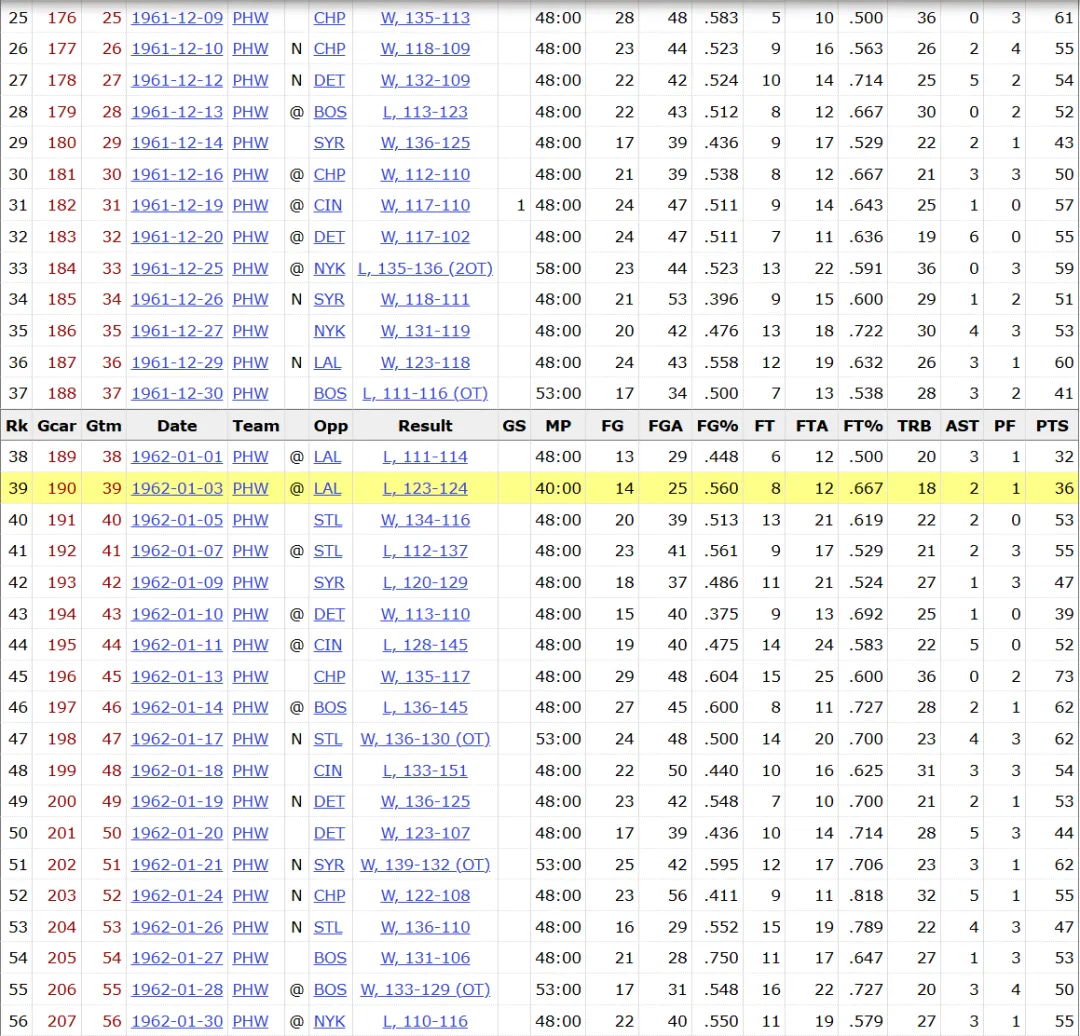Open L, 133-151 result link
The height and width of the screenshot is (1036, 1080).
click(x=425, y=771)
